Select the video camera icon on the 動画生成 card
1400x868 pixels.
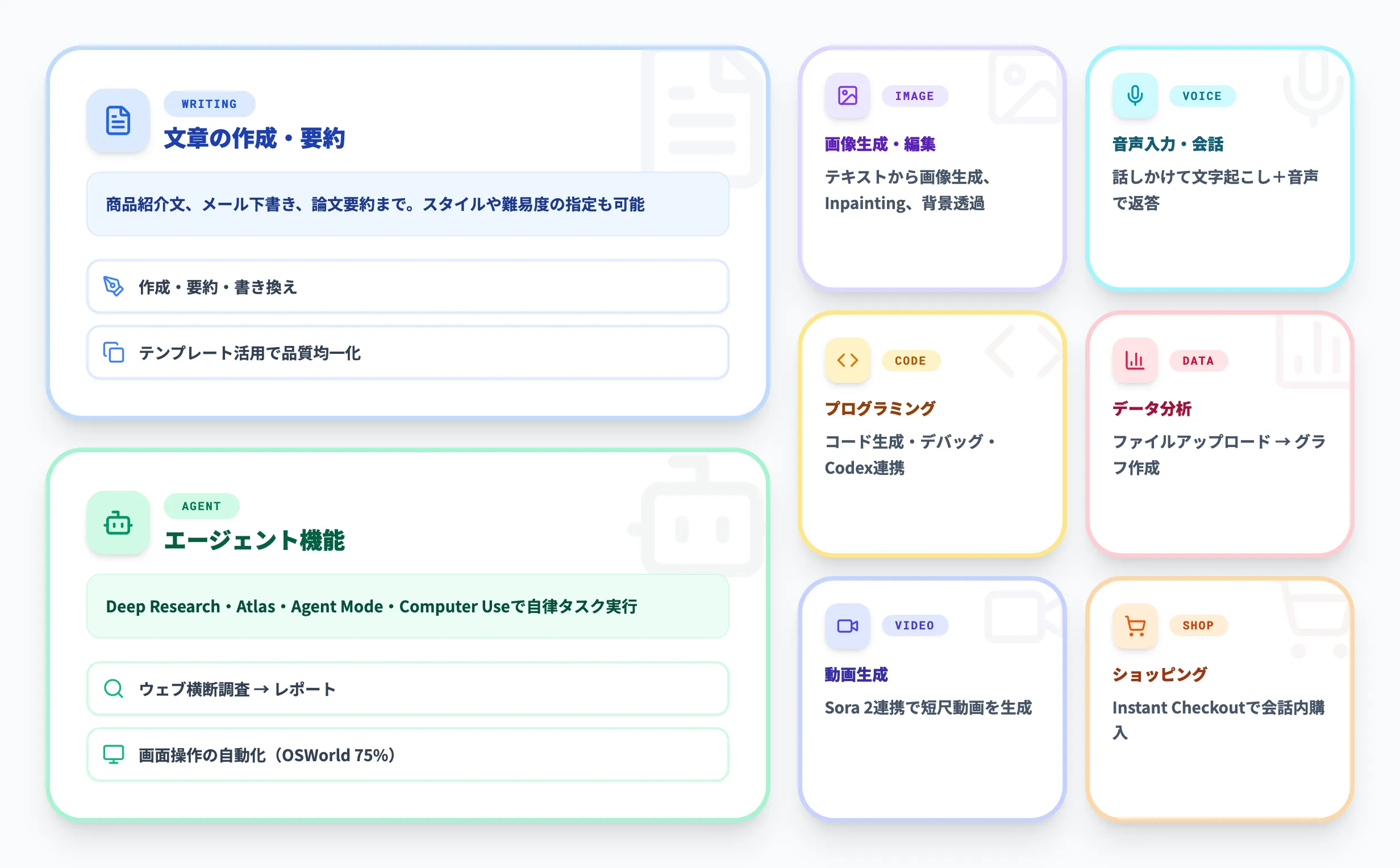tap(847, 625)
